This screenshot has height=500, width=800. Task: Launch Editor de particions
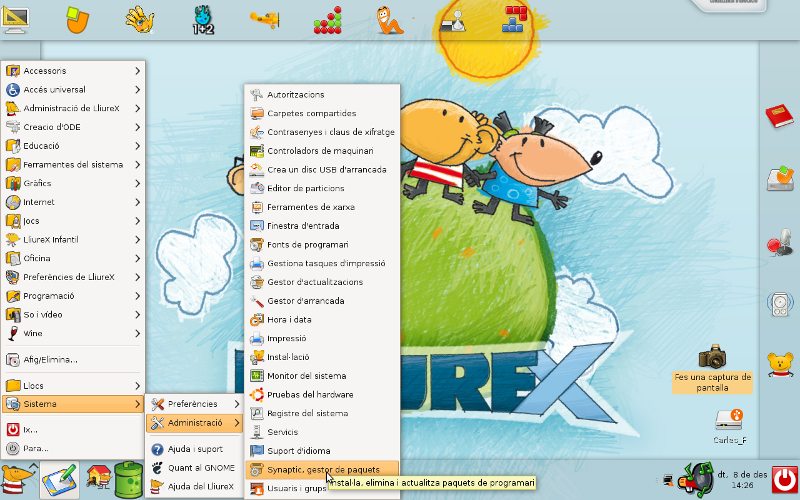pos(322,188)
